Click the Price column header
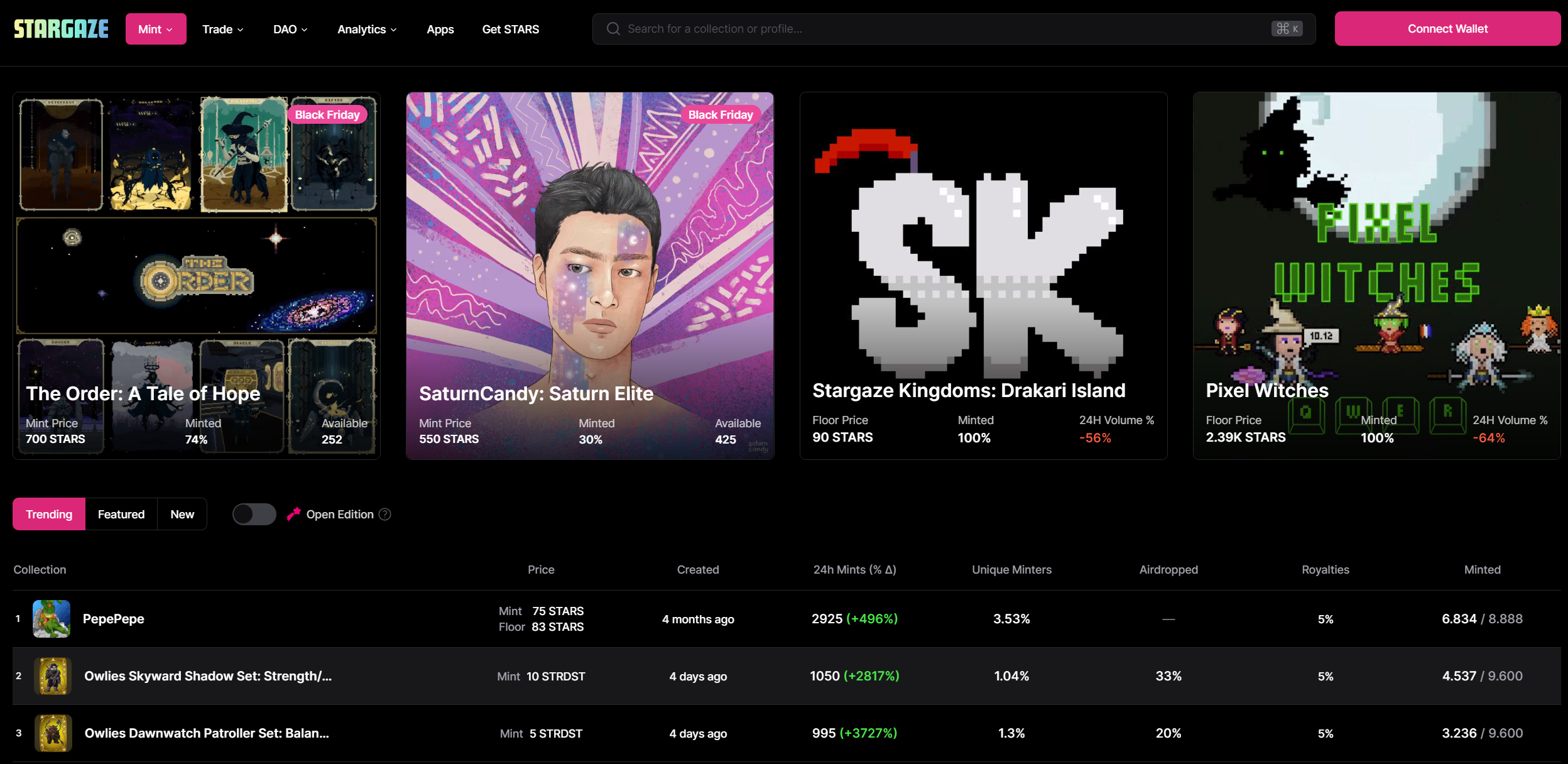This screenshot has width=1568, height=764. point(541,569)
